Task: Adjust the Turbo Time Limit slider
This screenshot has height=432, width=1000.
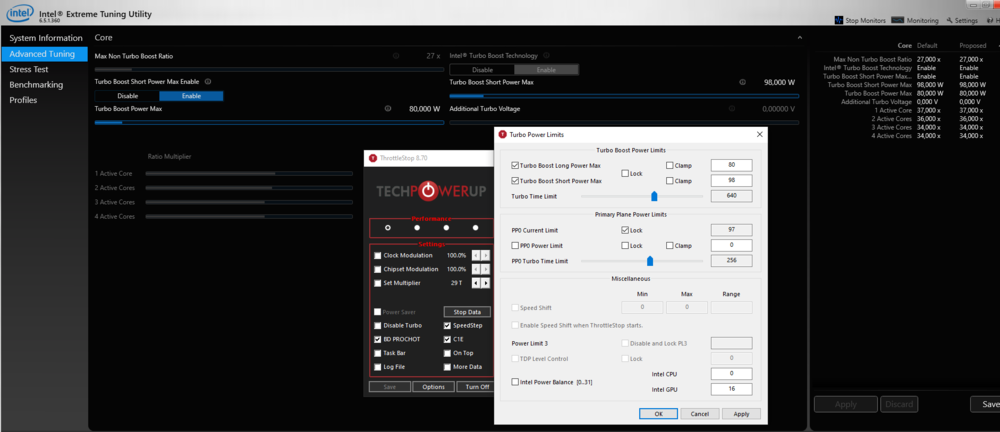Action: [654, 196]
